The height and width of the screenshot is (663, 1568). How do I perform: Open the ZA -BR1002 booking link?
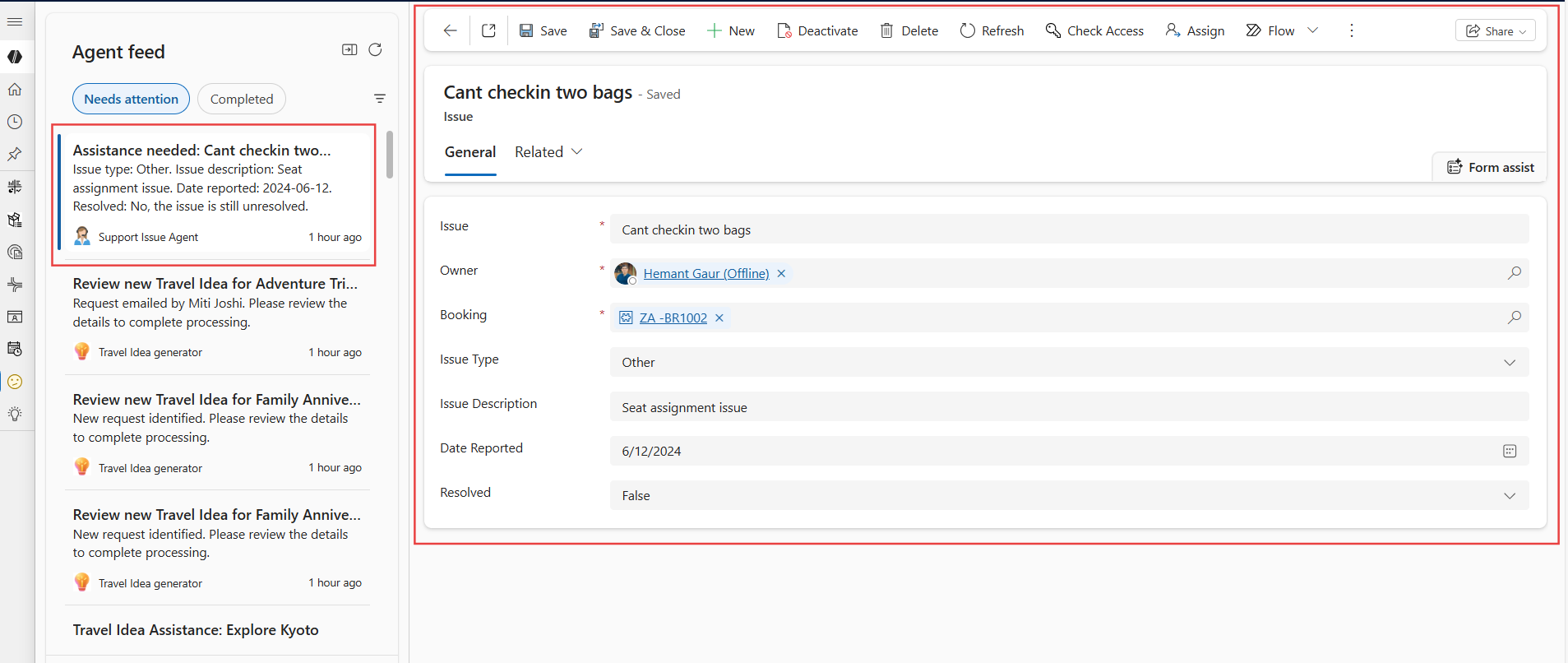(673, 318)
